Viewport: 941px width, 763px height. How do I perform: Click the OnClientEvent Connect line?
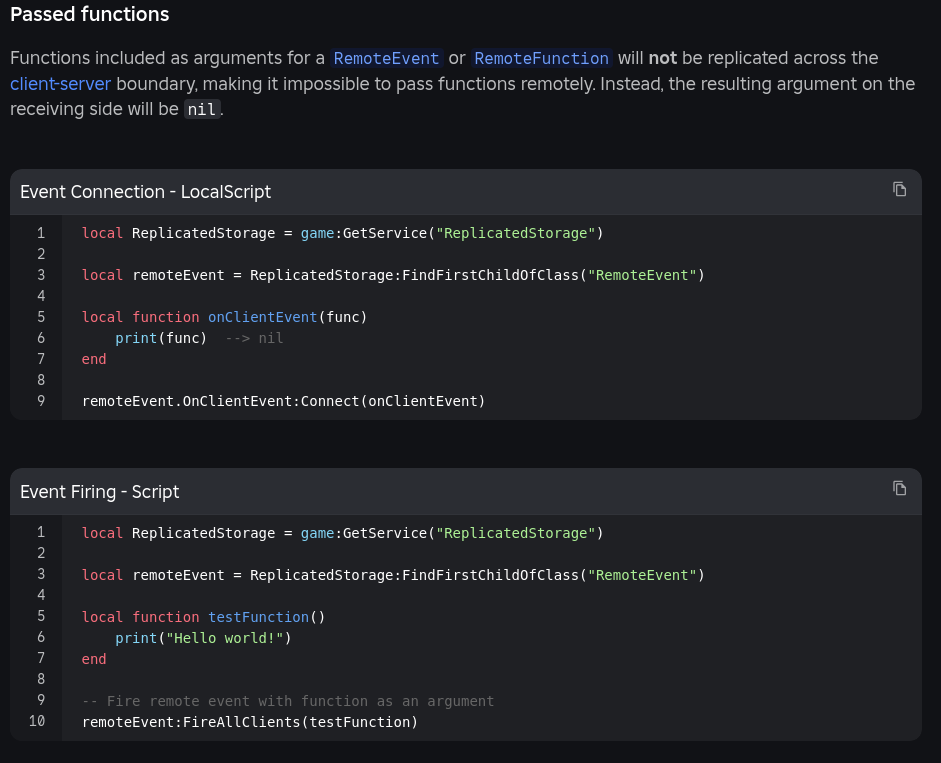(x=282, y=401)
